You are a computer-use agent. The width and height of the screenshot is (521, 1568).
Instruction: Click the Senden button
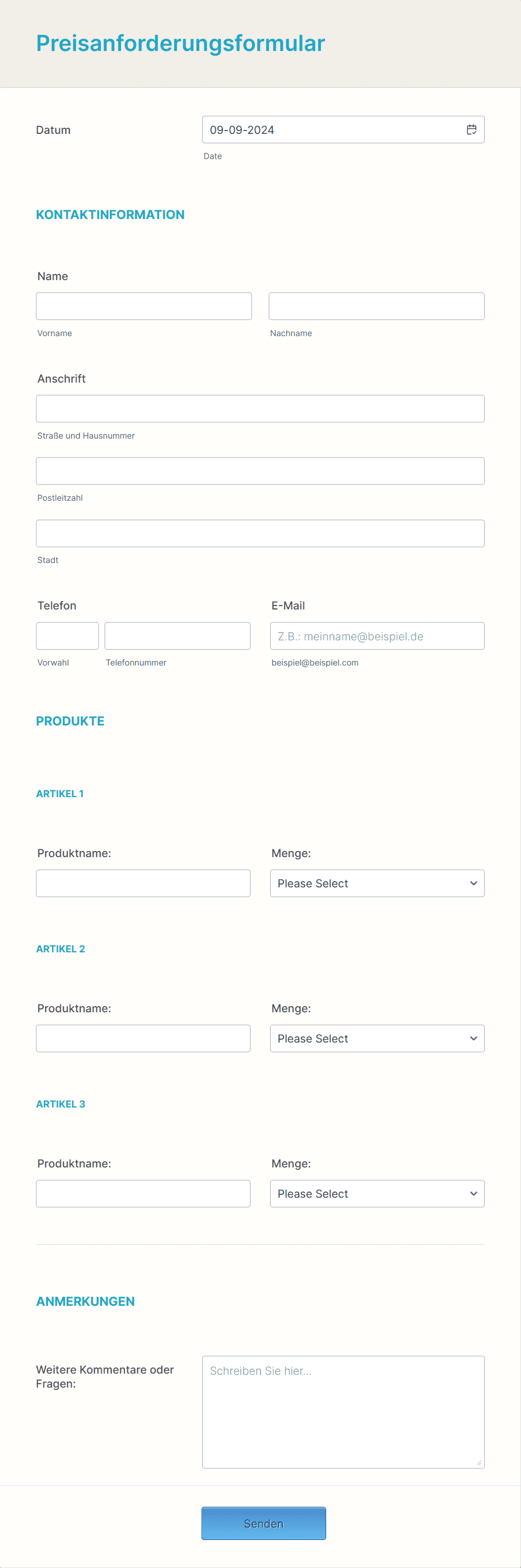pos(263,1523)
